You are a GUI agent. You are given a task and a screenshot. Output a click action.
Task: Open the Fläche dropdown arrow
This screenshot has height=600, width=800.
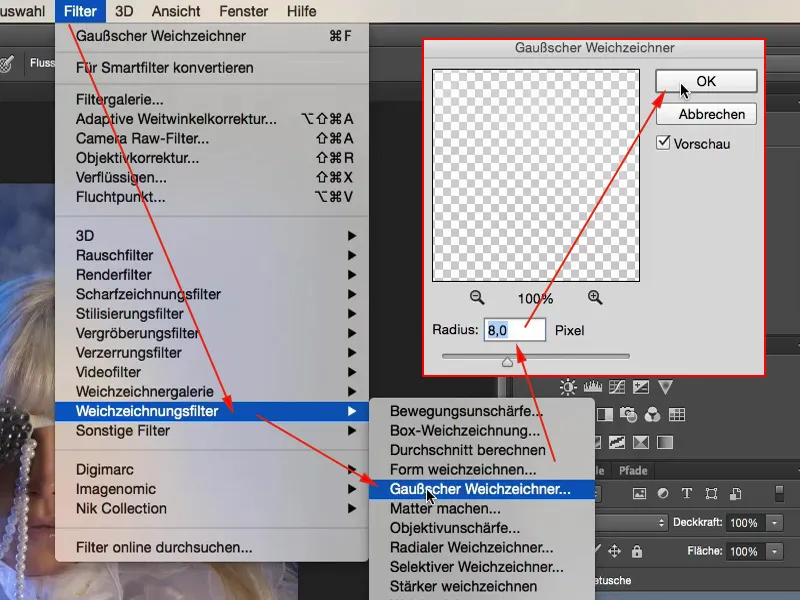(774, 551)
